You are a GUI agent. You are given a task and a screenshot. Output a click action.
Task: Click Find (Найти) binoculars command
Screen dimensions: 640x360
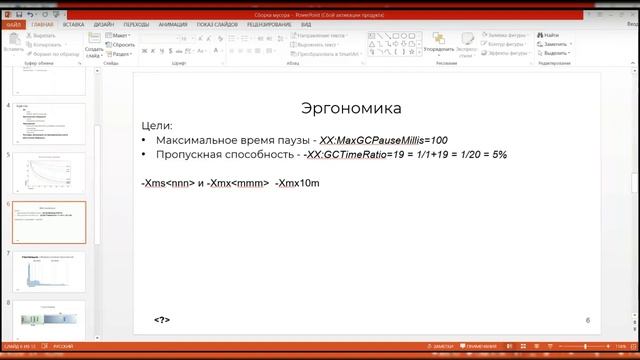pyautogui.click(x=548, y=35)
